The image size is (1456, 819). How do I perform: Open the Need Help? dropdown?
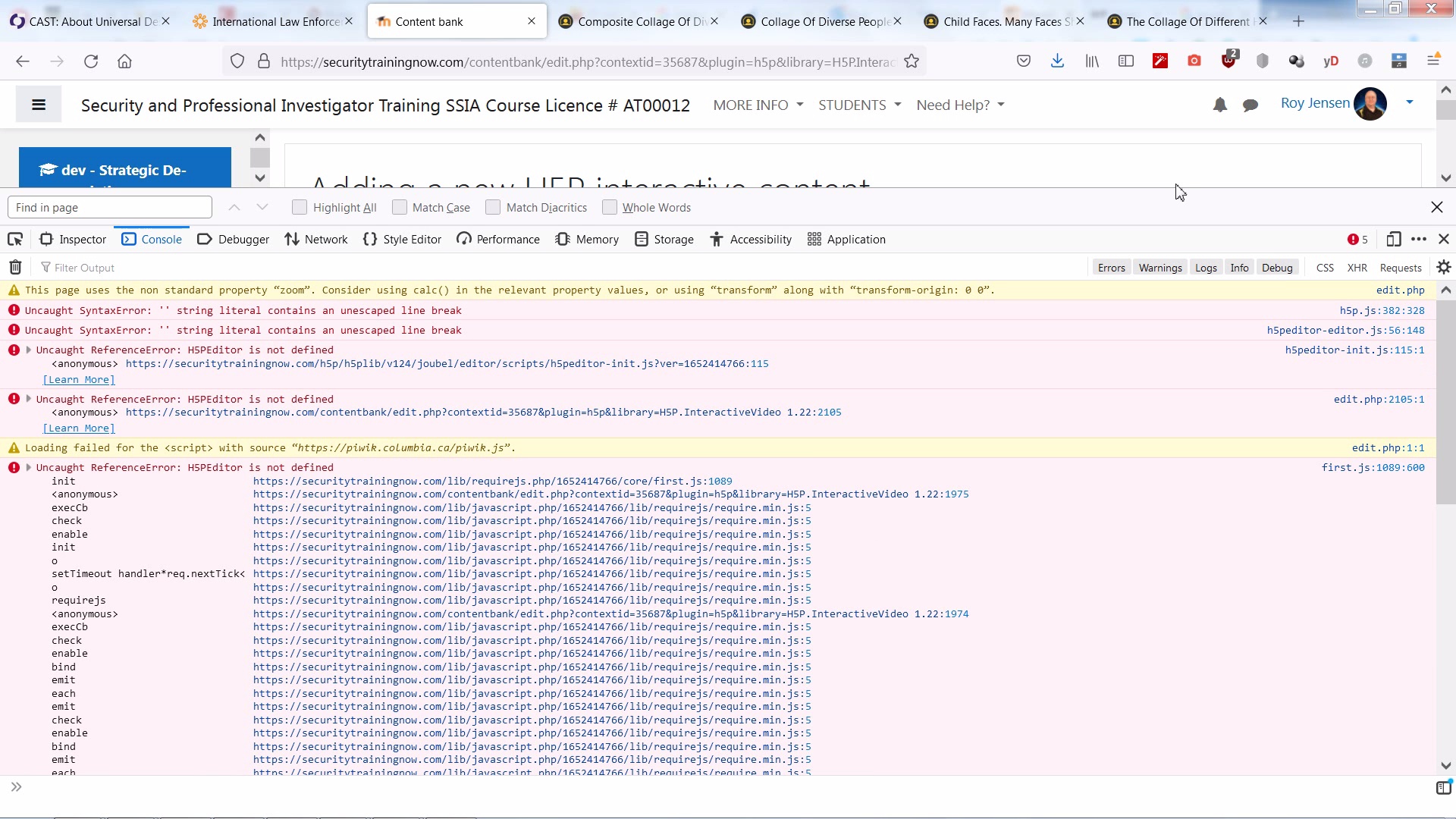click(x=960, y=105)
